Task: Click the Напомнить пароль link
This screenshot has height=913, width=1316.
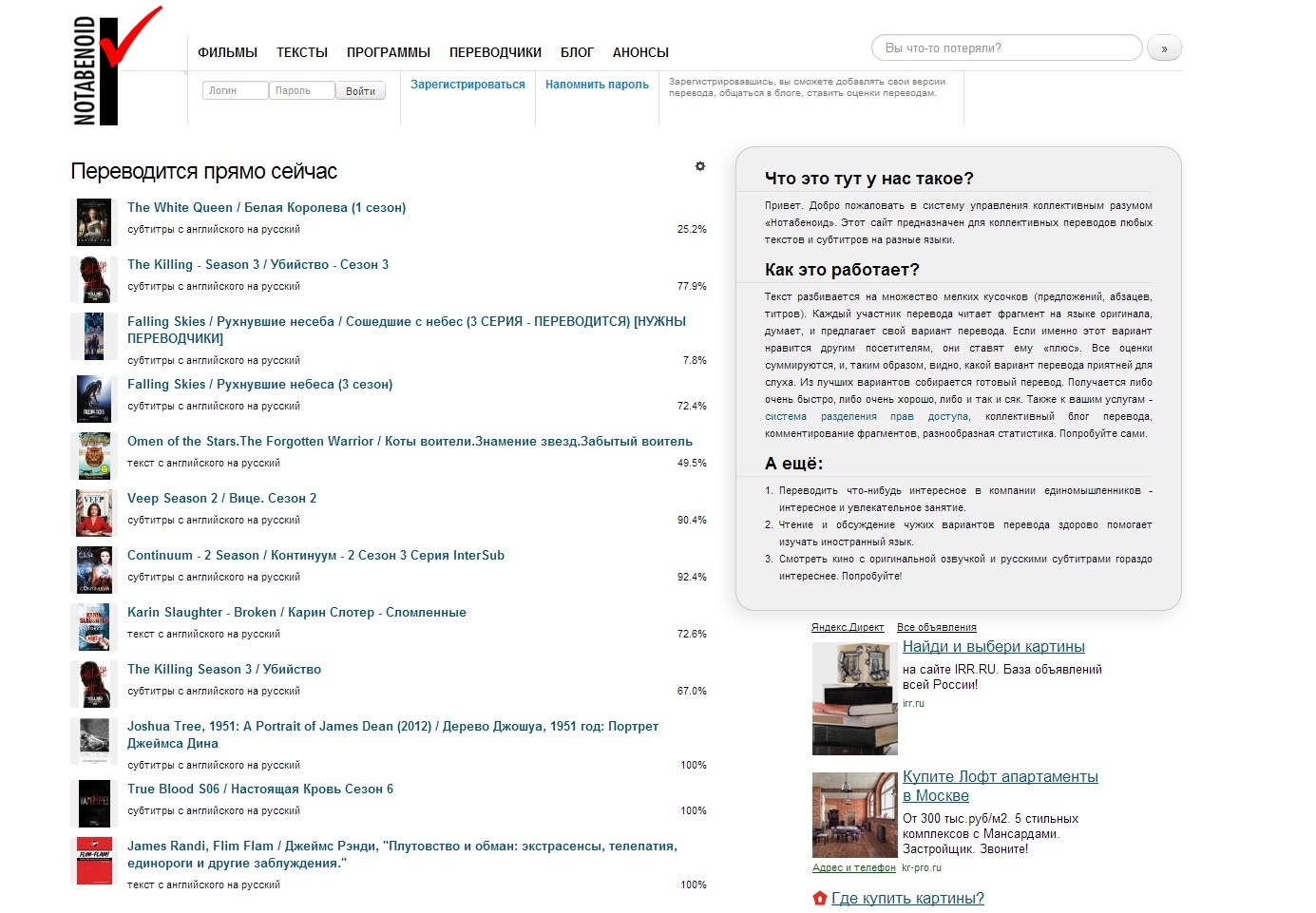Action: 597,85
